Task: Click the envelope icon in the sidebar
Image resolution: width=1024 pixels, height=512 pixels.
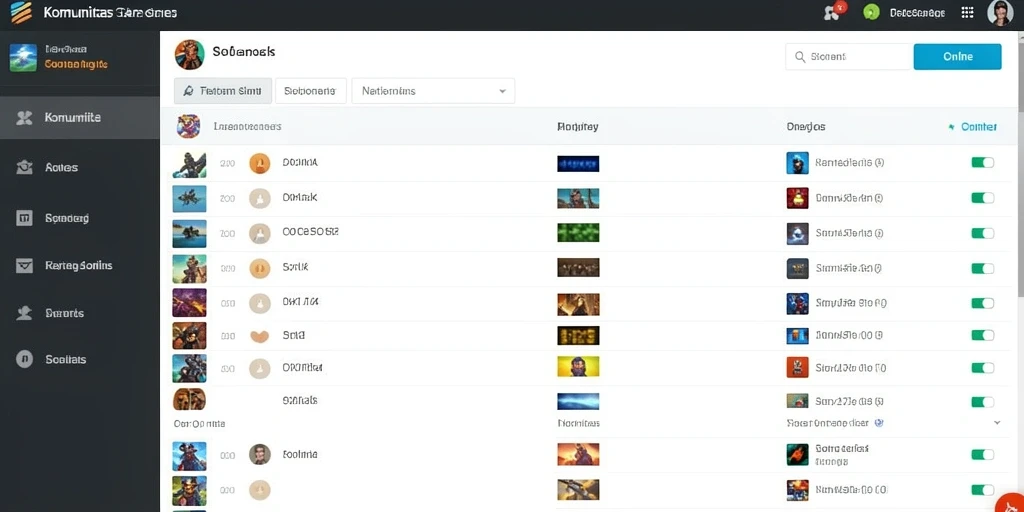Action: (24, 266)
